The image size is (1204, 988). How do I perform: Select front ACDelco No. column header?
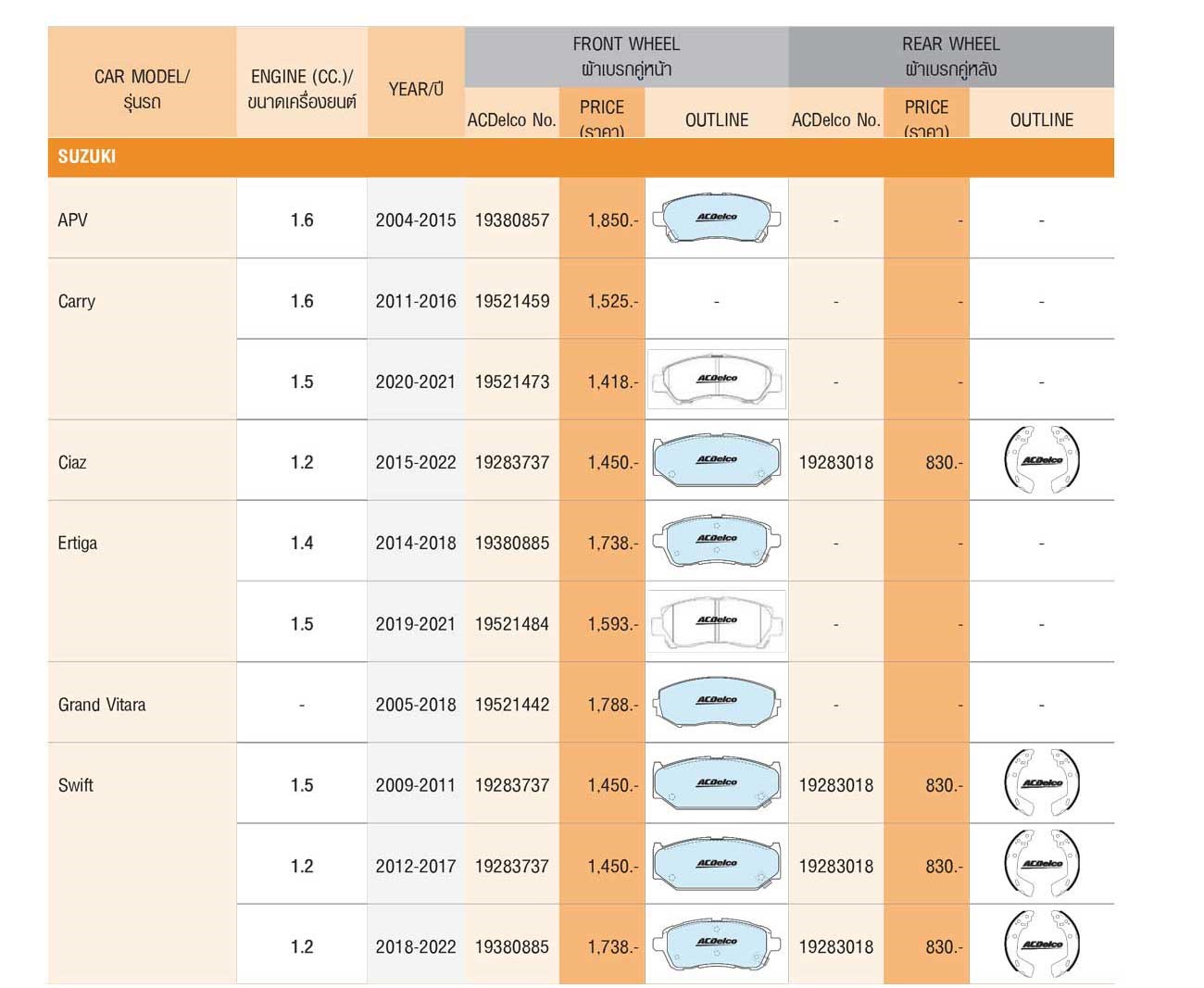click(x=511, y=119)
